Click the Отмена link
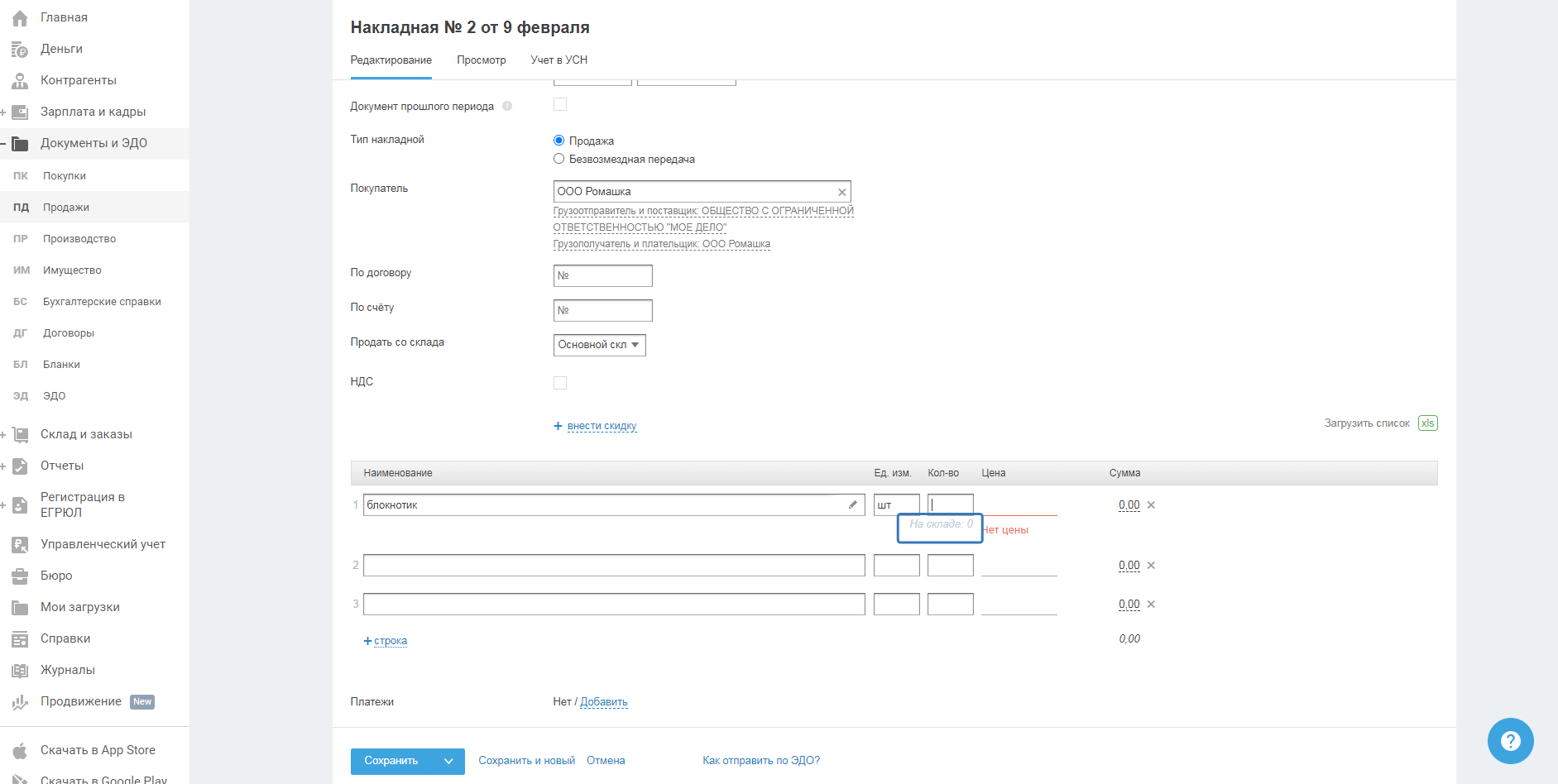This screenshot has height=784, width=1558. [x=606, y=761]
